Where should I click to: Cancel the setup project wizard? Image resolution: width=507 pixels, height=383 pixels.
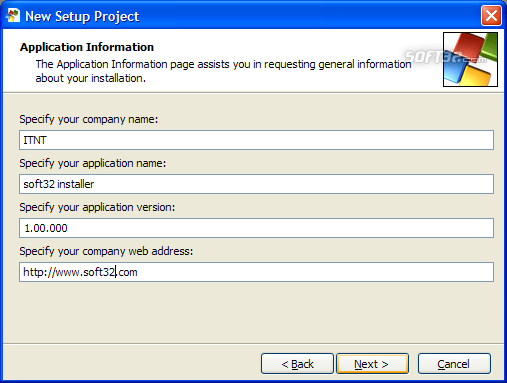click(x=454, y=364)
